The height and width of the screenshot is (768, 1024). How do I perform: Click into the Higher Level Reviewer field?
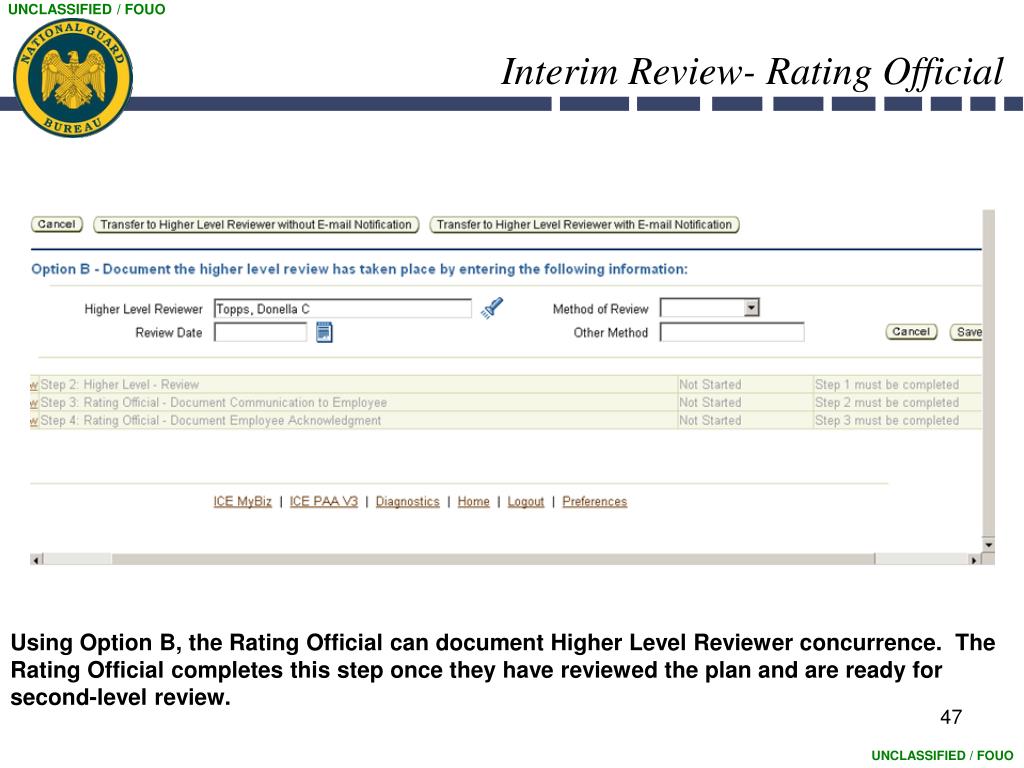click(342, 308)
